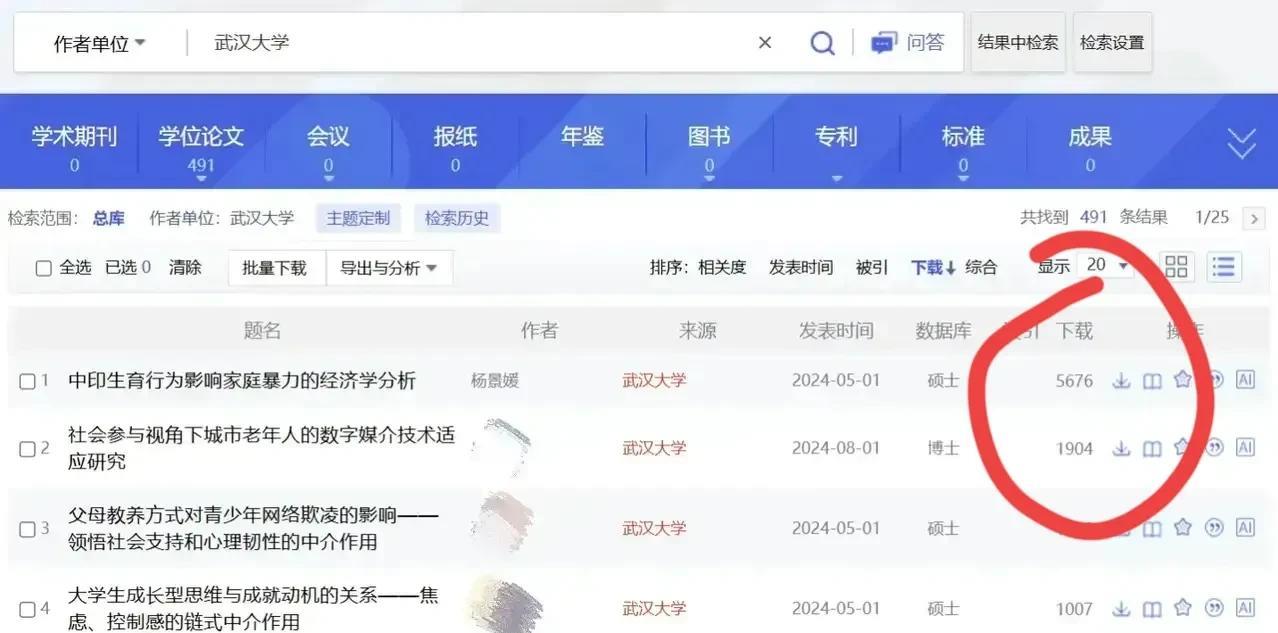The width and height of the screenshot is (1278, 633).
Task: Click the 批量下载 batch download button
Action: tap(274, 268)
